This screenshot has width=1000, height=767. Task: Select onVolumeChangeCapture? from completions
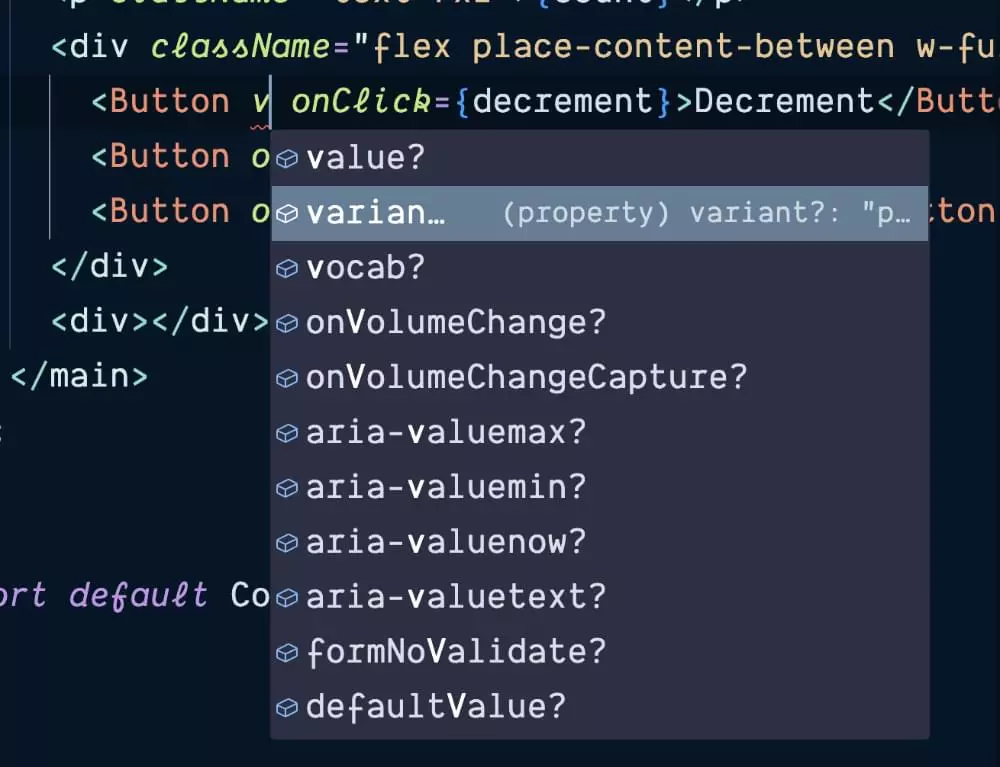(x=599, y=377)
